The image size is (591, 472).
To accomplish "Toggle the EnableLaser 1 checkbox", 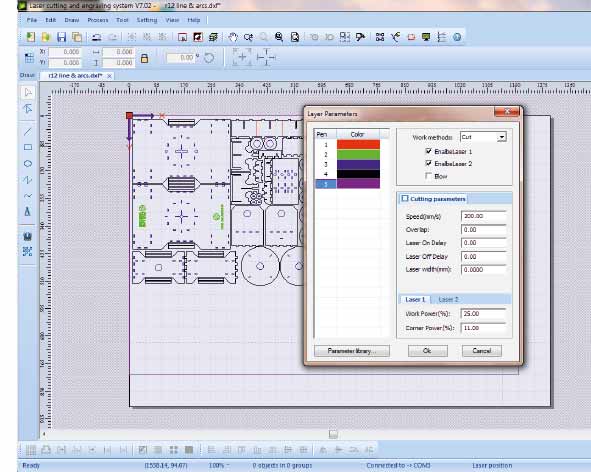I will 428,151.
